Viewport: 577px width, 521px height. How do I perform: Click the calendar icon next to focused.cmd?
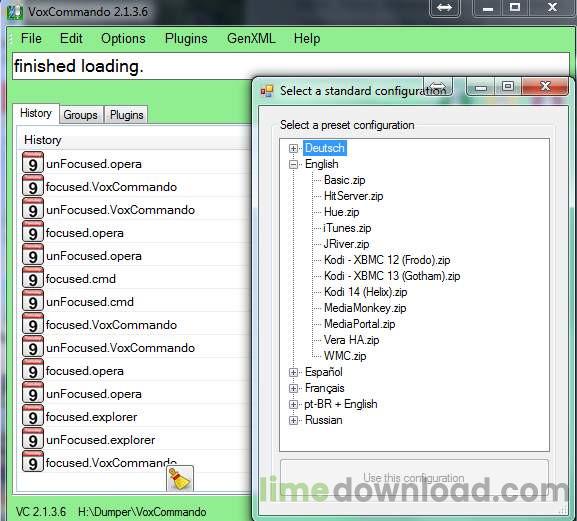[x=33, y=279]
